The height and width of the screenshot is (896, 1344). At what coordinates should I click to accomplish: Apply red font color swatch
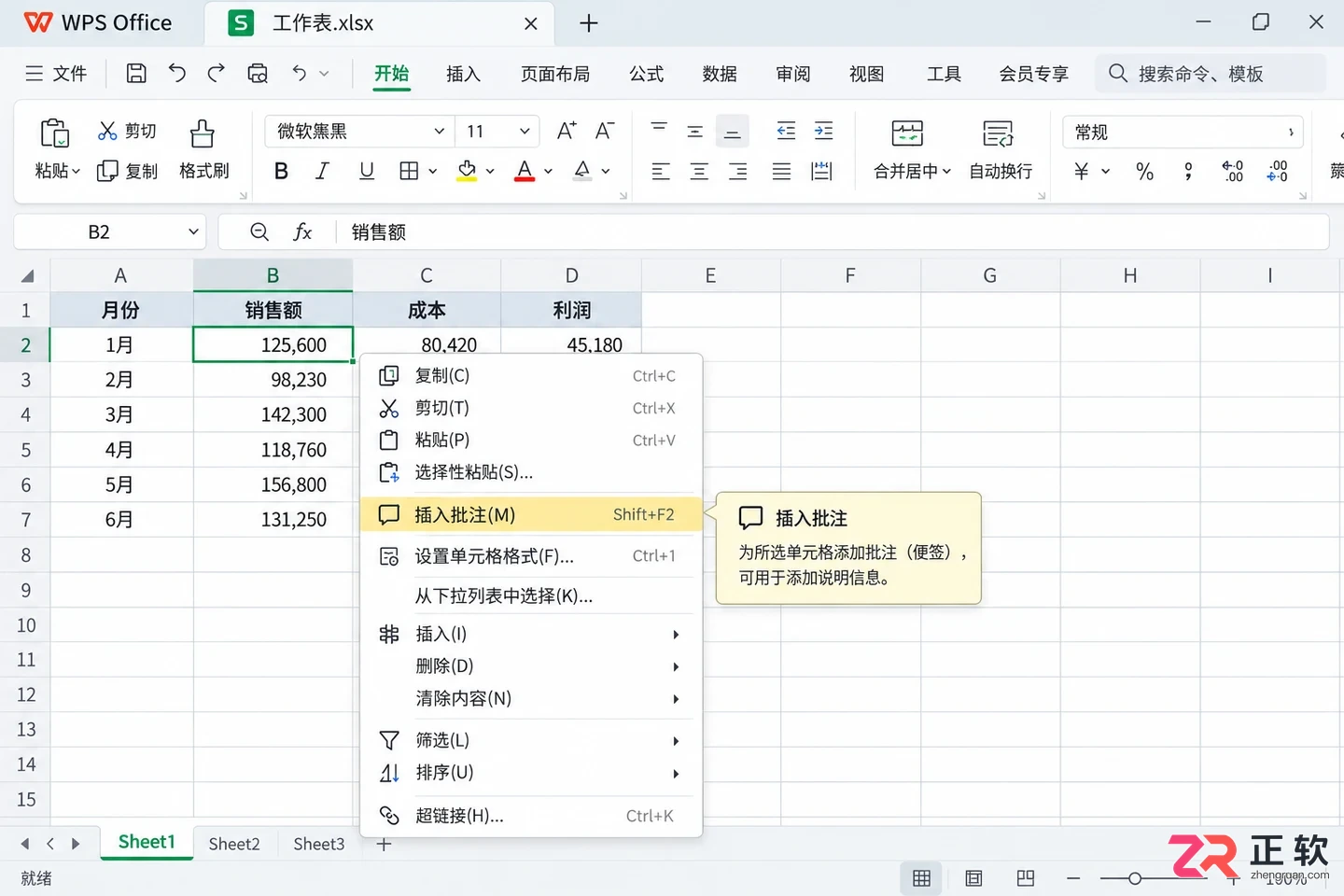525,171
